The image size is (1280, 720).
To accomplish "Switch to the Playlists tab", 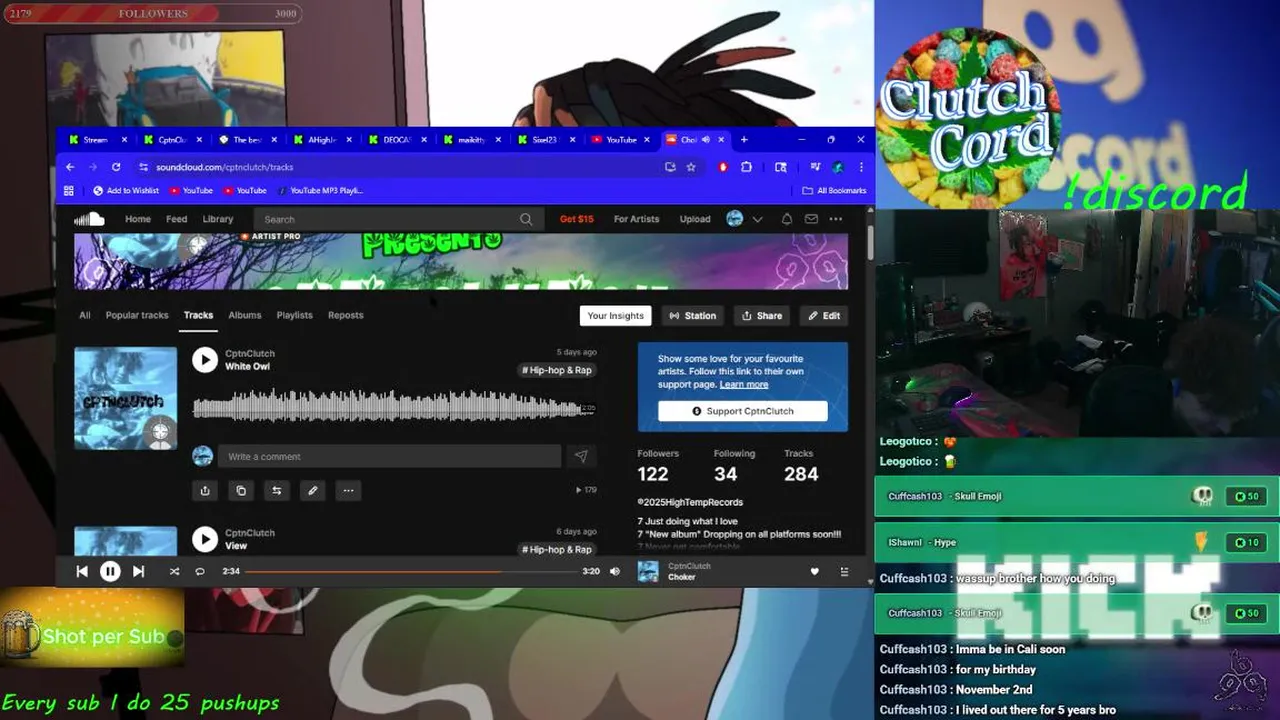I will pyautogui.click(x=294, y=315).
